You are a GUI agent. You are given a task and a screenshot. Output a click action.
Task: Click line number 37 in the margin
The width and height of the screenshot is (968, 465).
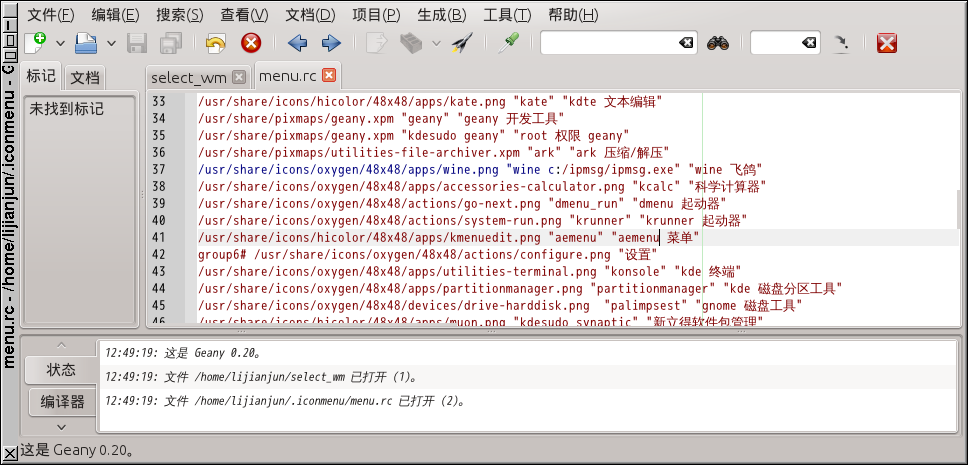pos(159,169)
